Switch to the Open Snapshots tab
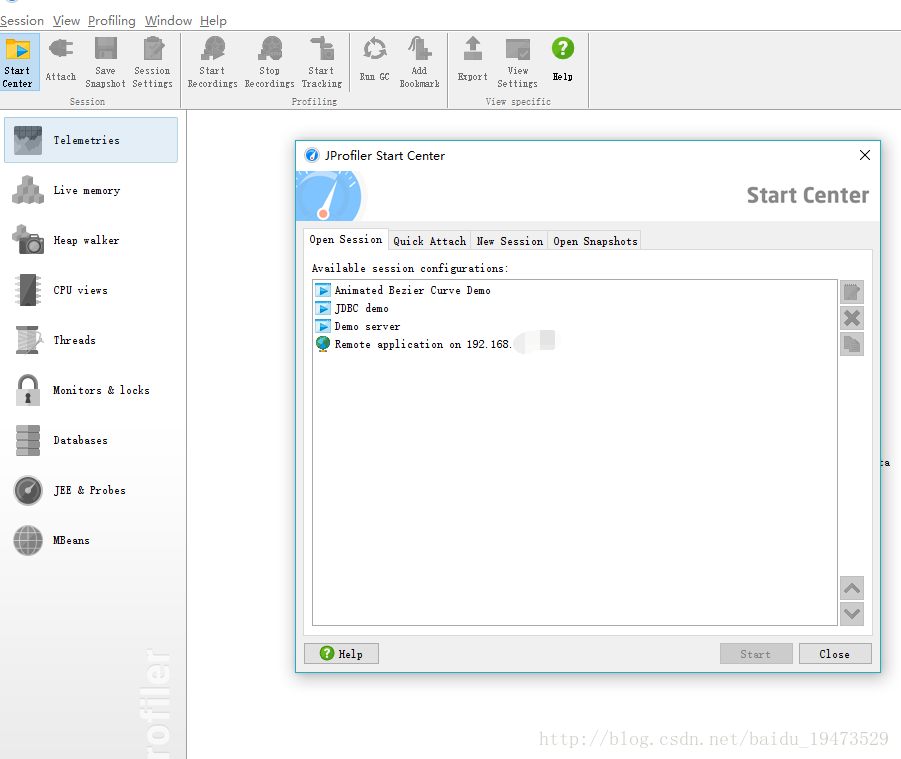The height and width of the screenshot is (759, 901). [595, 241]
